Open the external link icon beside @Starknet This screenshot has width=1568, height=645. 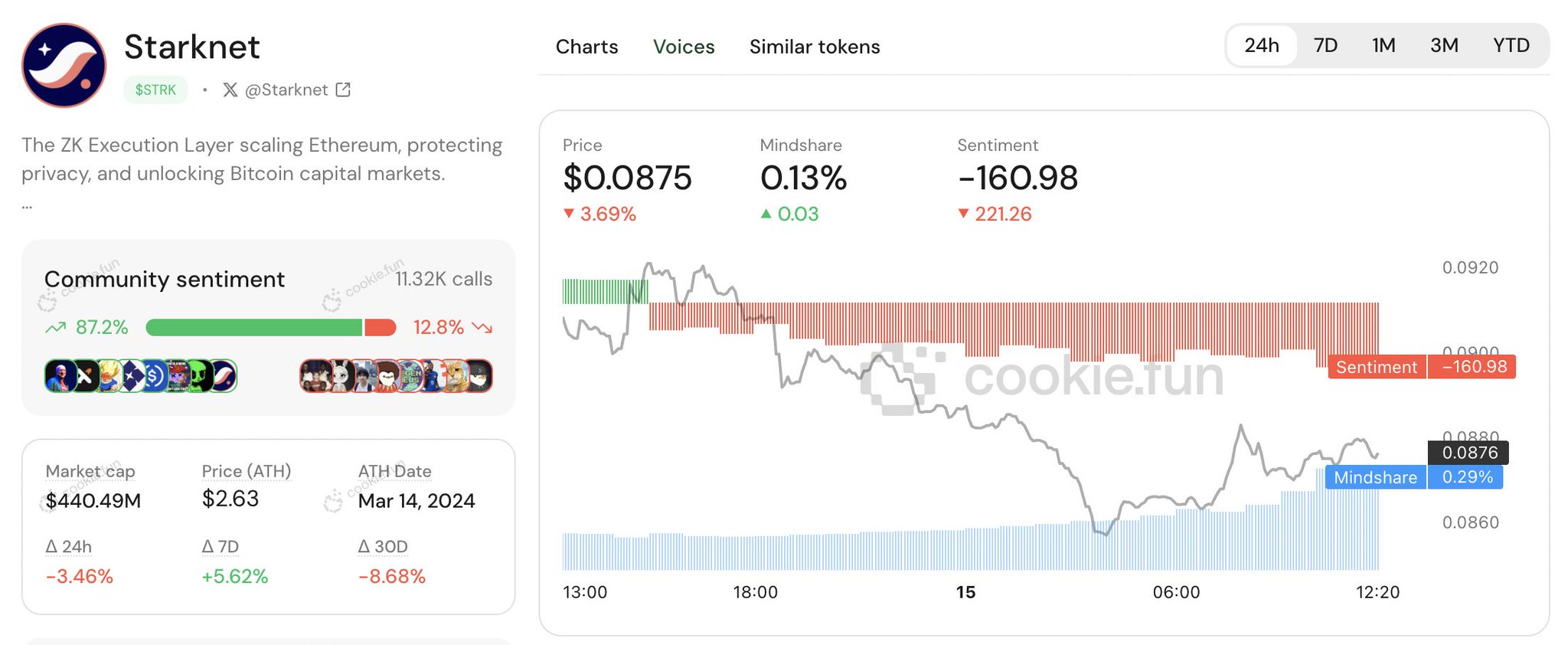[x=344, y=90]
